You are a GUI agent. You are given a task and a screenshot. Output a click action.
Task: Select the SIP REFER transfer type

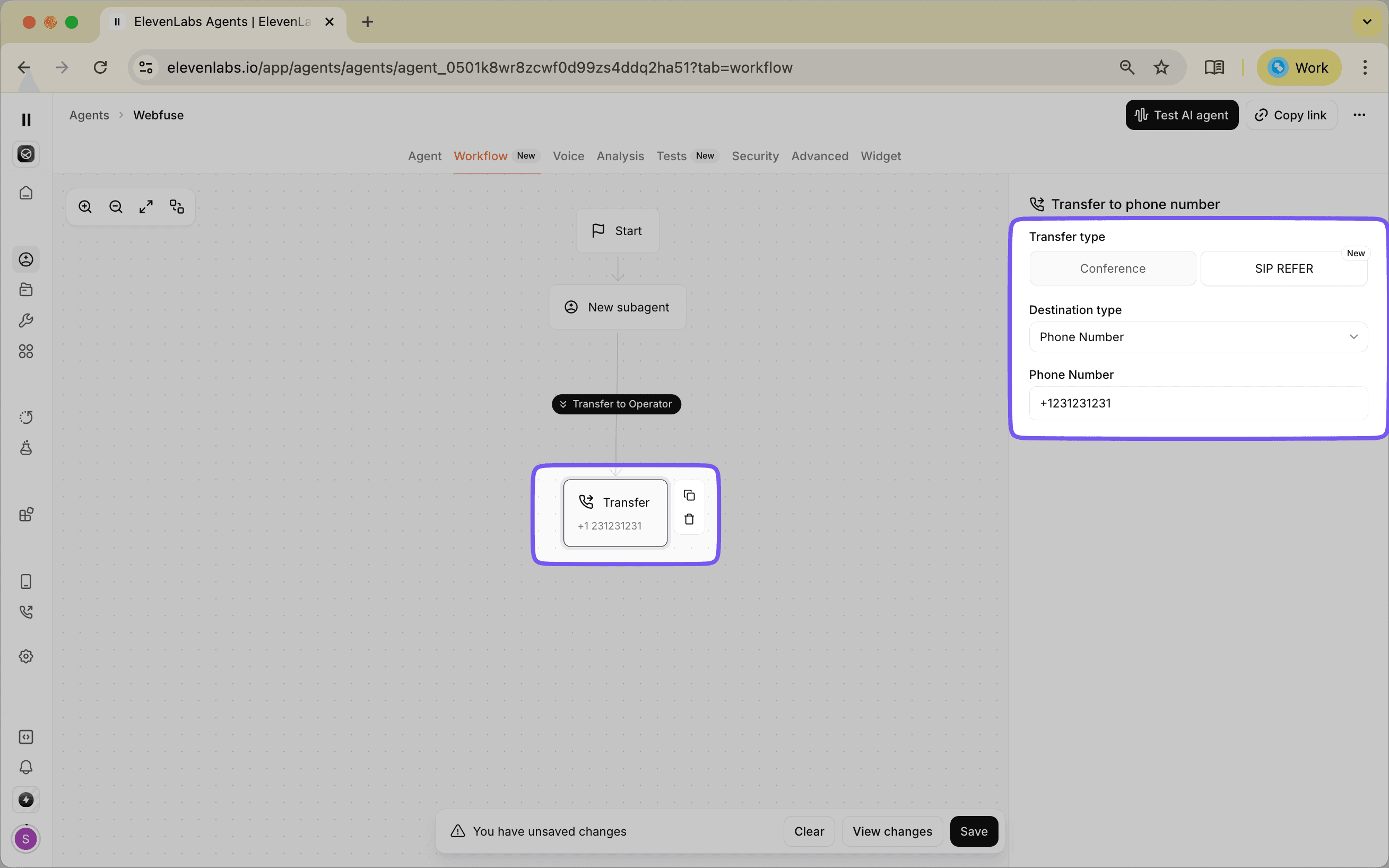coord(1284,268)
